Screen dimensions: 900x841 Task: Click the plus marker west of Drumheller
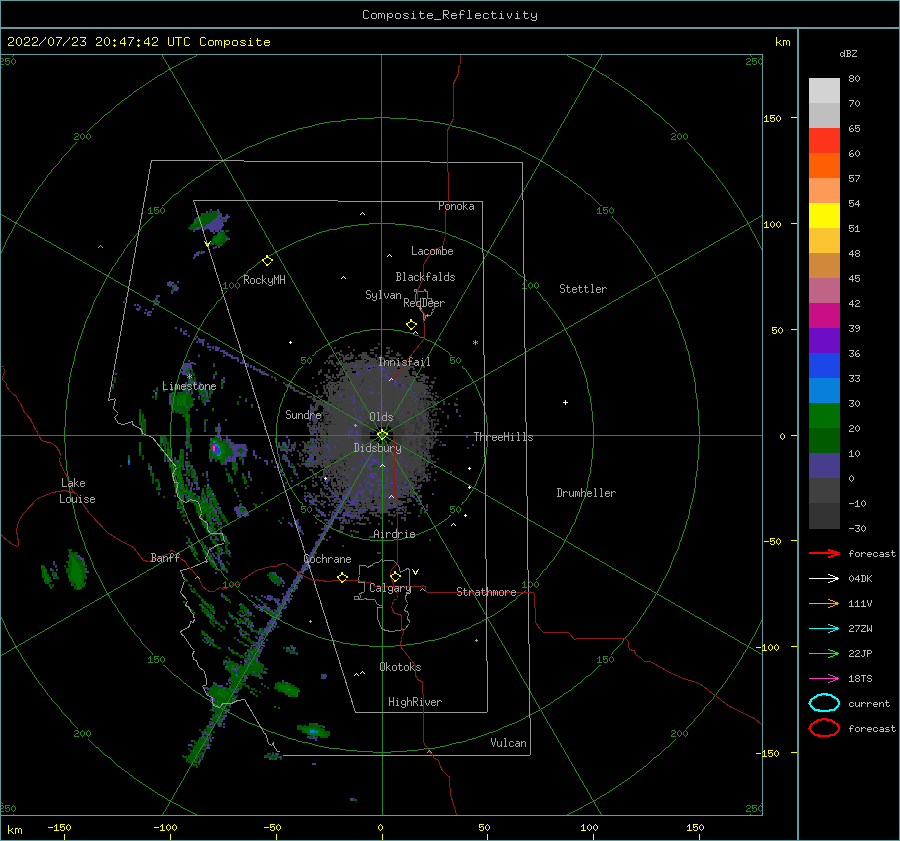565,402
